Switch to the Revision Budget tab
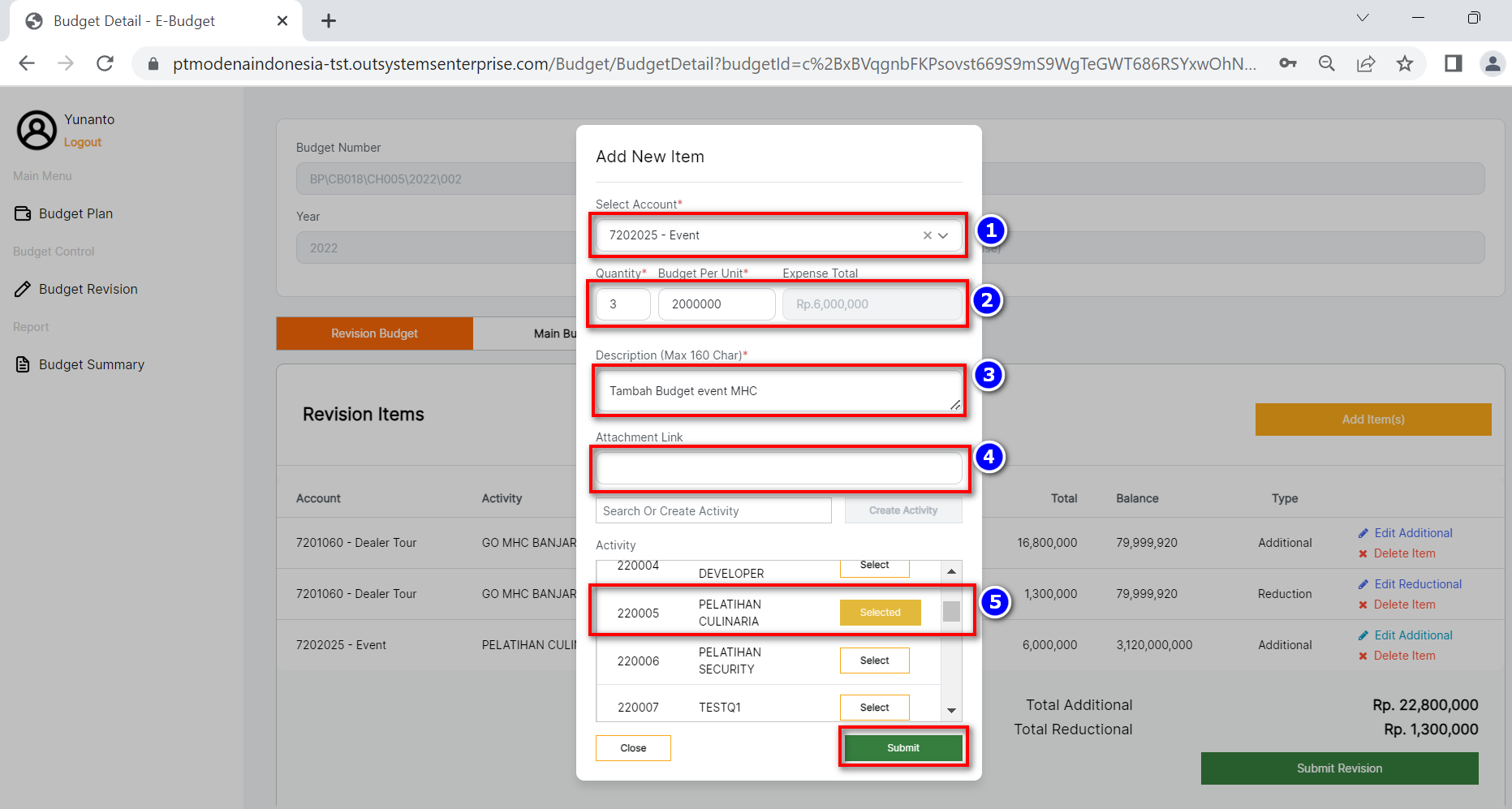Image resolution: width=1512 pixels, height=809 pixels. [374, 333]
